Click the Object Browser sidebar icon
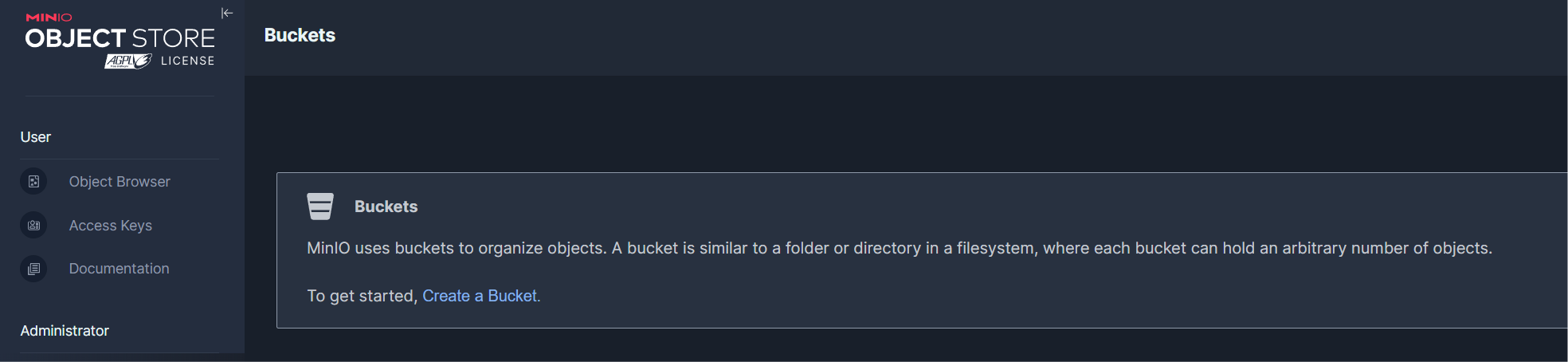Viewport: 1568px width, 362px height. 33,182
